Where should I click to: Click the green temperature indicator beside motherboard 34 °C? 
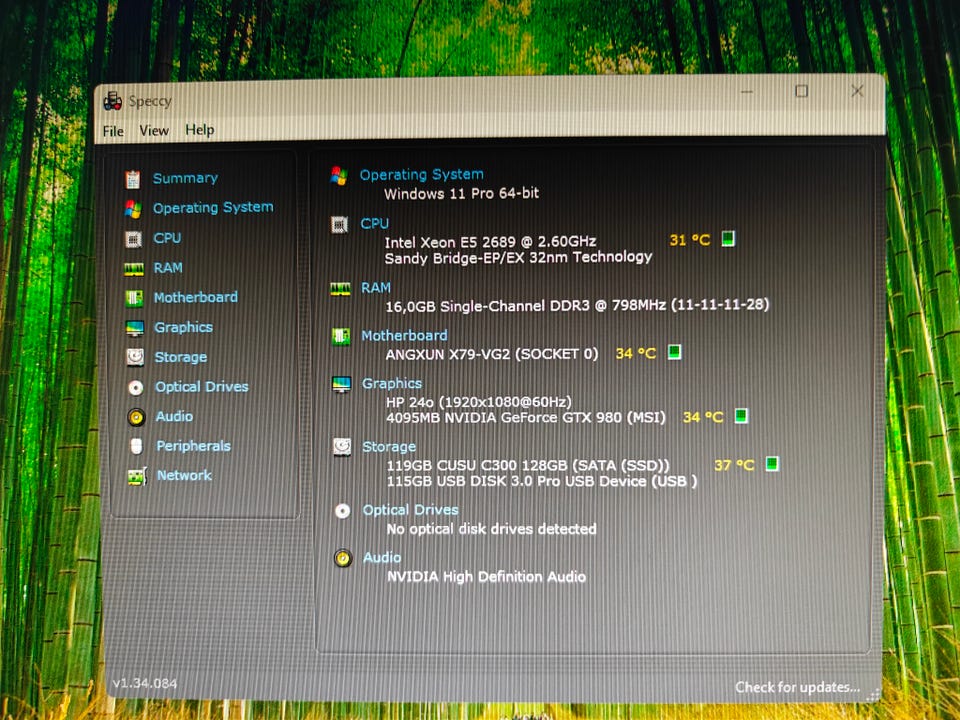[x=674, y=352]
